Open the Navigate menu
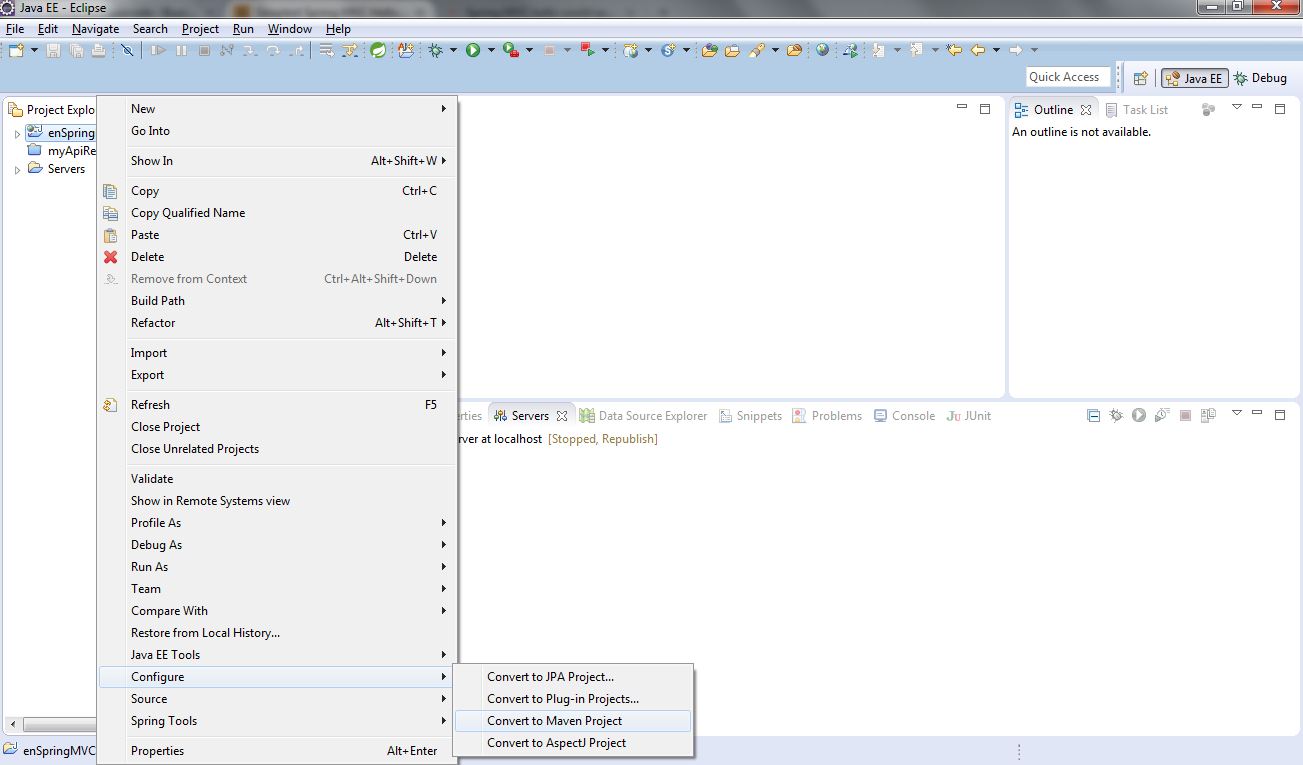 (x=95, y=29)
